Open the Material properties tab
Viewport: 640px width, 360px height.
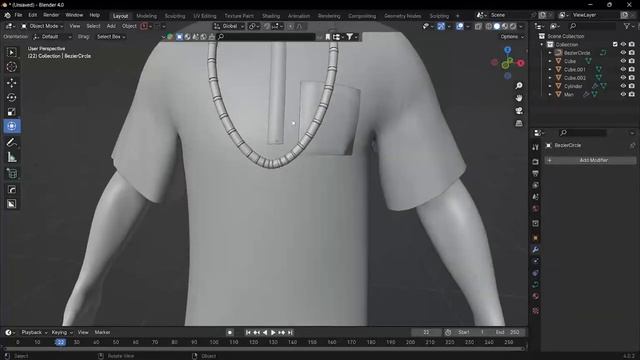point(536,296)
